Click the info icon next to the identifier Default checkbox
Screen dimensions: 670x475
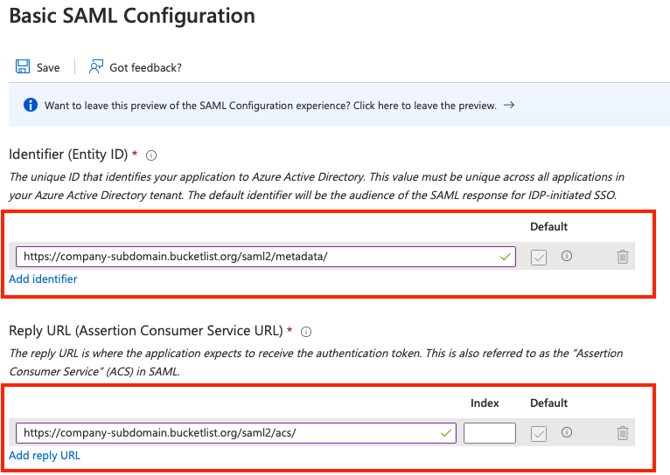[x=567, y=256]
